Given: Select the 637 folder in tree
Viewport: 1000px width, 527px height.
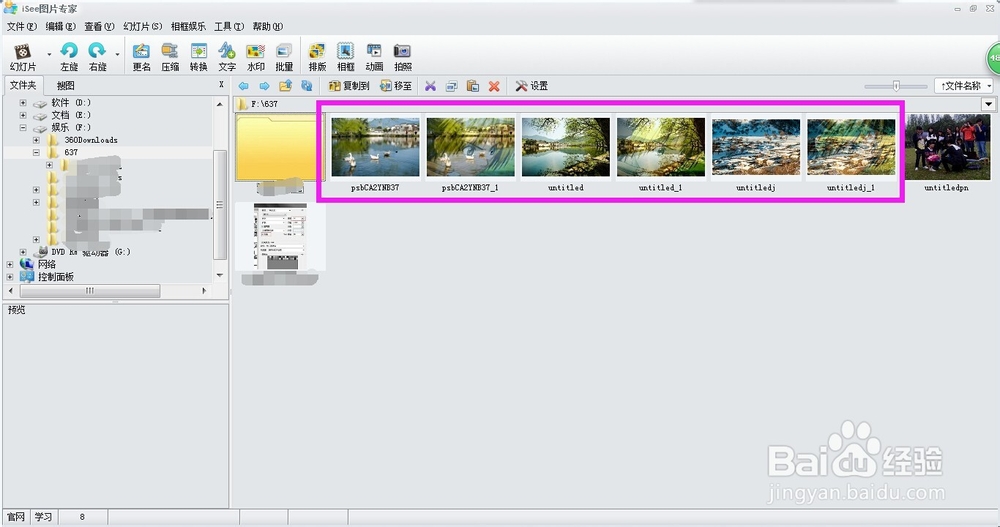Looking at the screenshot, I should click(x=71, y=152).
